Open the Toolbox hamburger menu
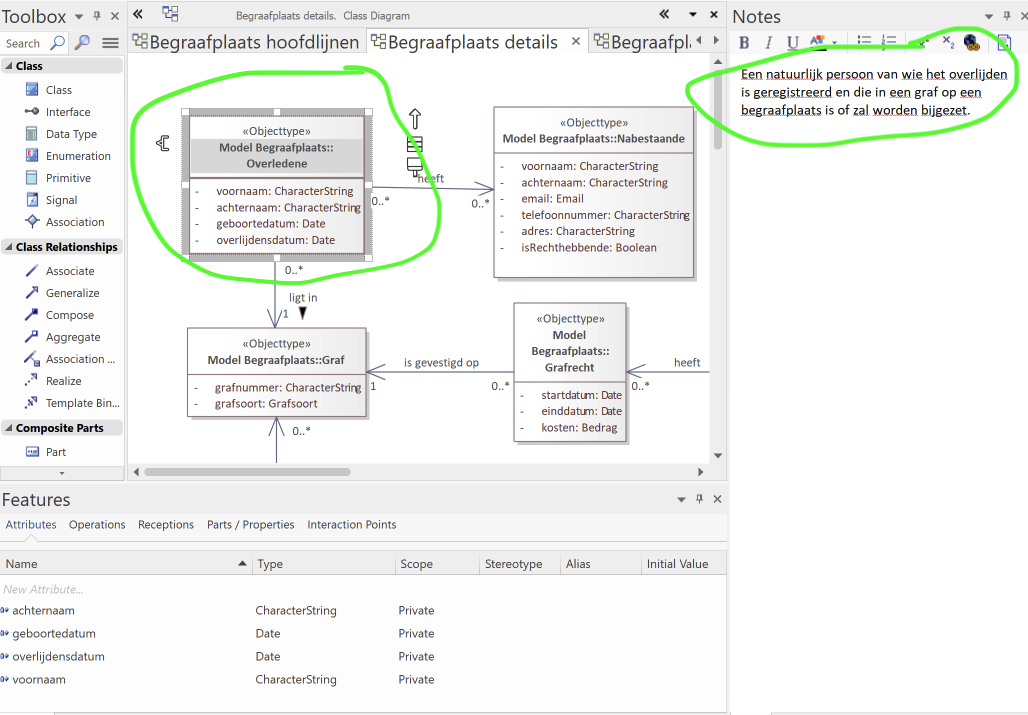The image size is (1028, 715). [110, 43]
